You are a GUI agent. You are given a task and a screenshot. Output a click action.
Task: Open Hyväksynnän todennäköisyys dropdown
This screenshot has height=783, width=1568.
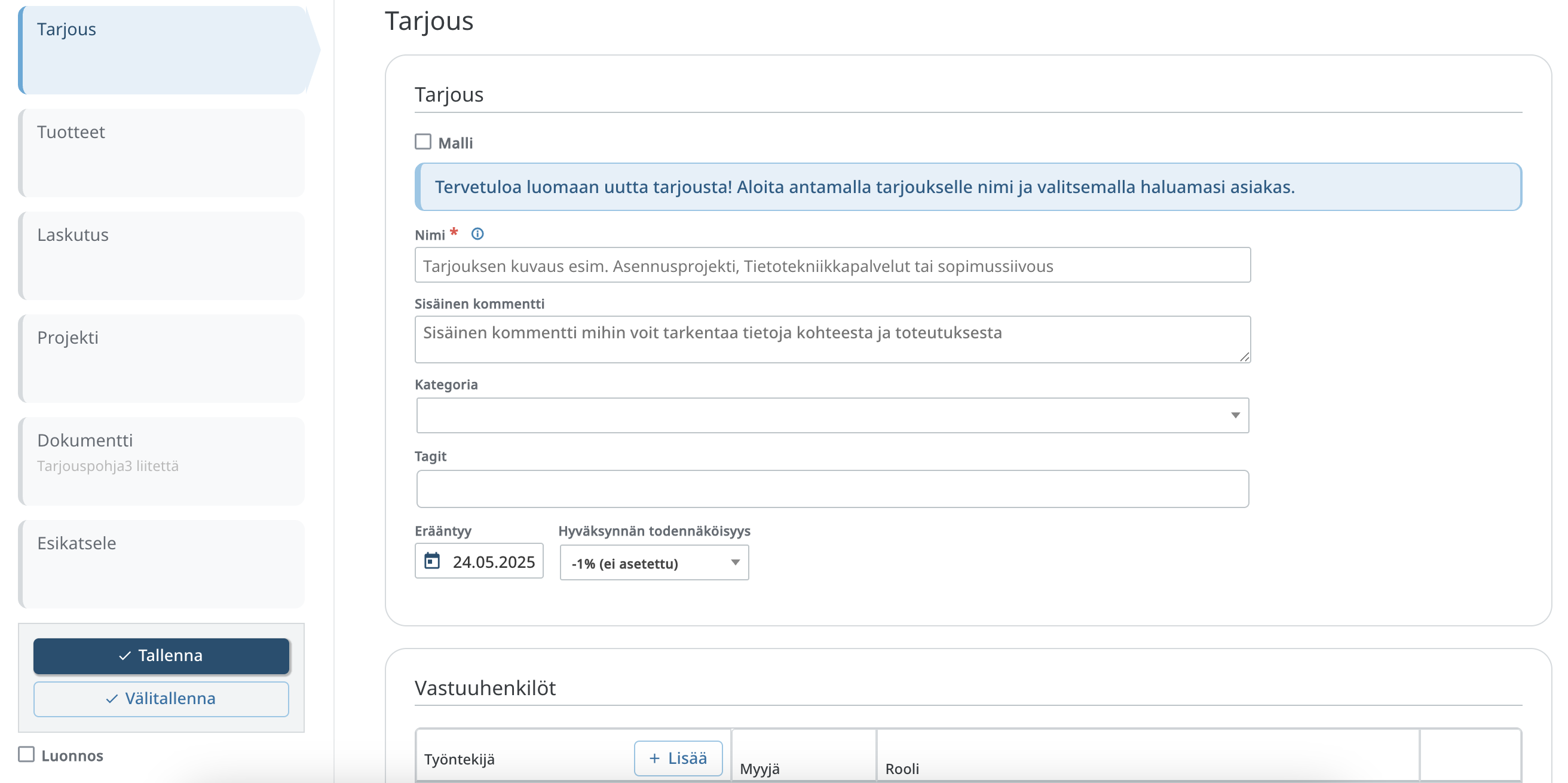point(654,562)
